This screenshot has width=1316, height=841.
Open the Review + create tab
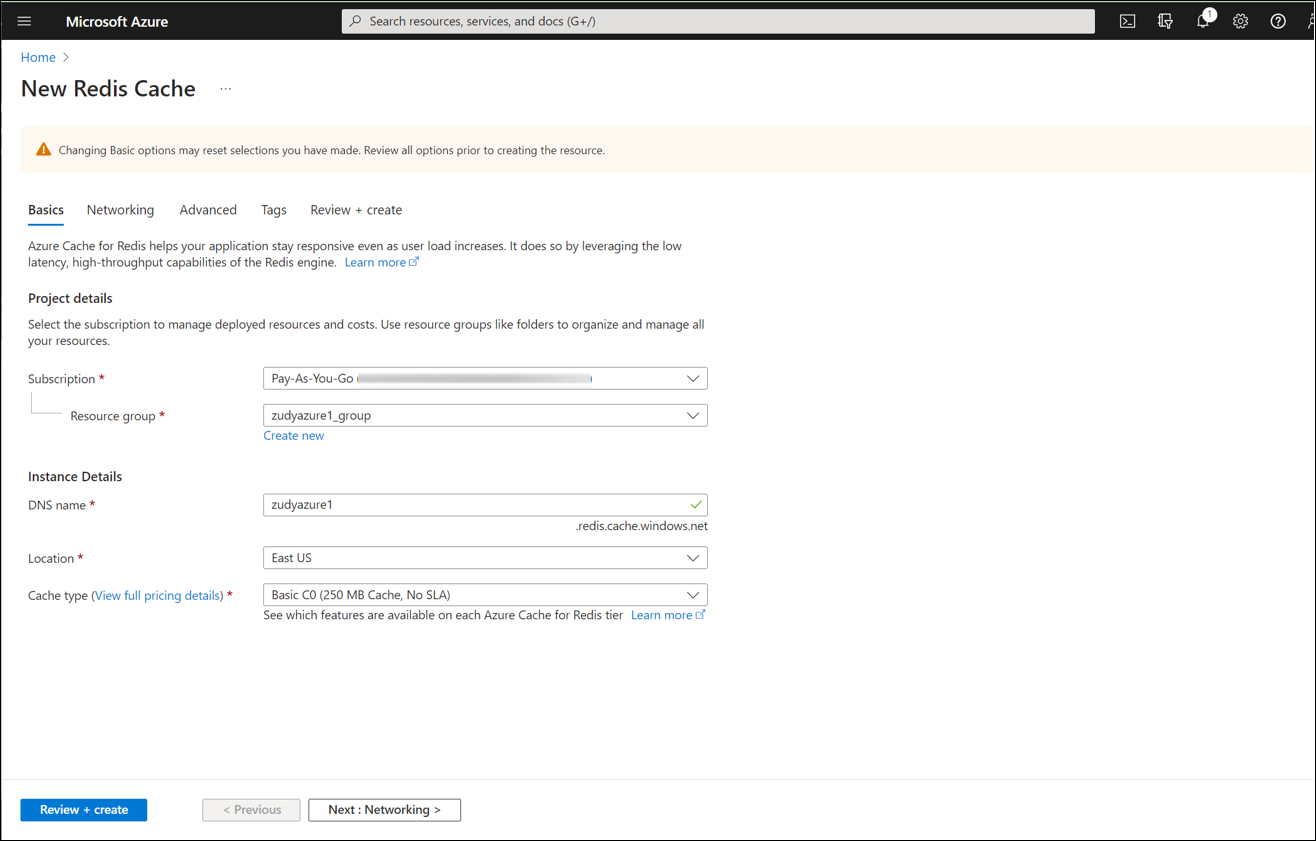356,210
